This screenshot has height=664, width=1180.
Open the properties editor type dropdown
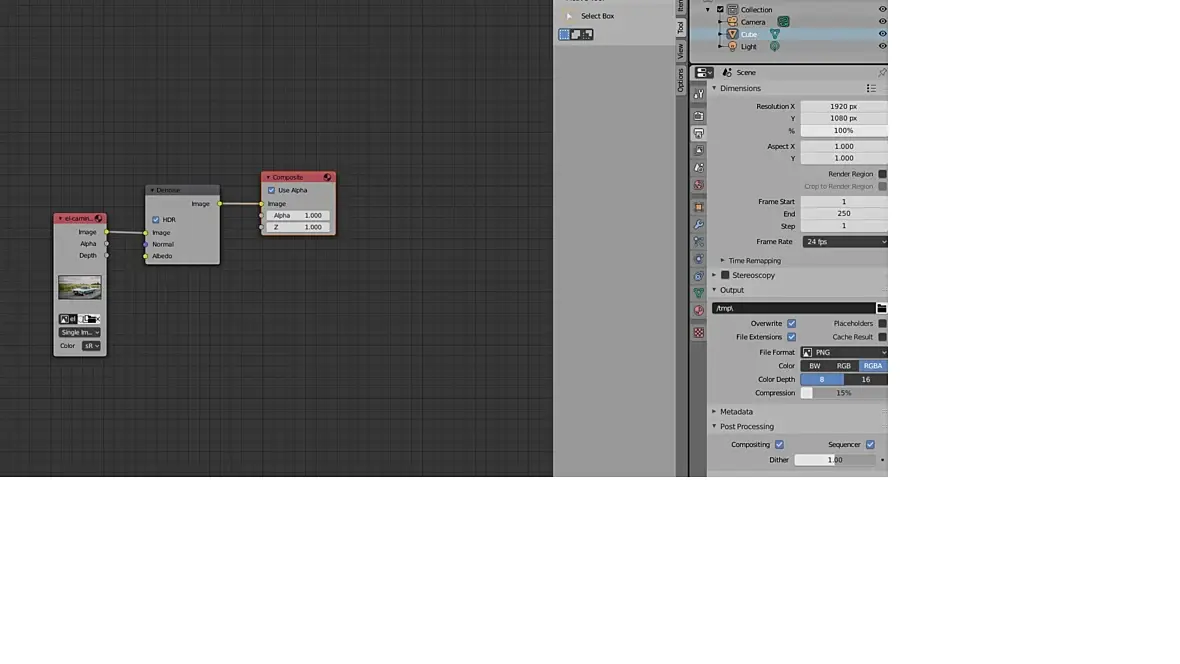pyautogui.click(x=704, y=72)
